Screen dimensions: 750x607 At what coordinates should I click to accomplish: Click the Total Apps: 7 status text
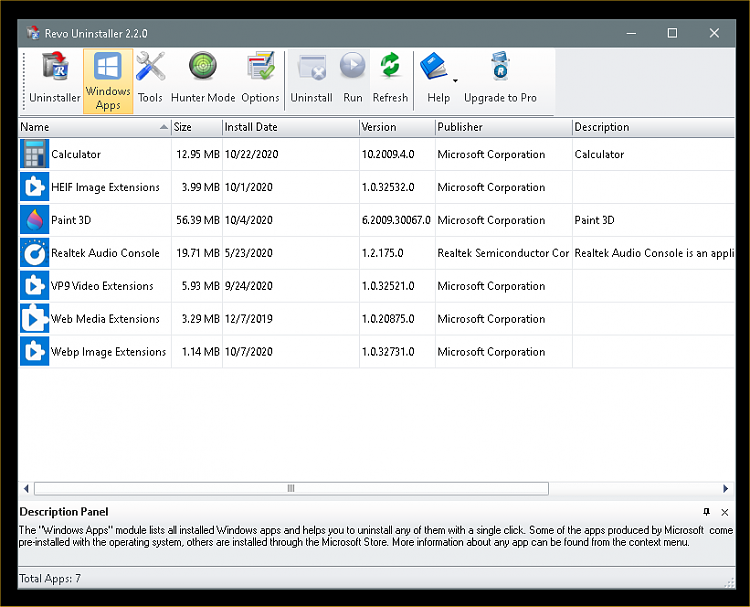click(x=50, y=579)
